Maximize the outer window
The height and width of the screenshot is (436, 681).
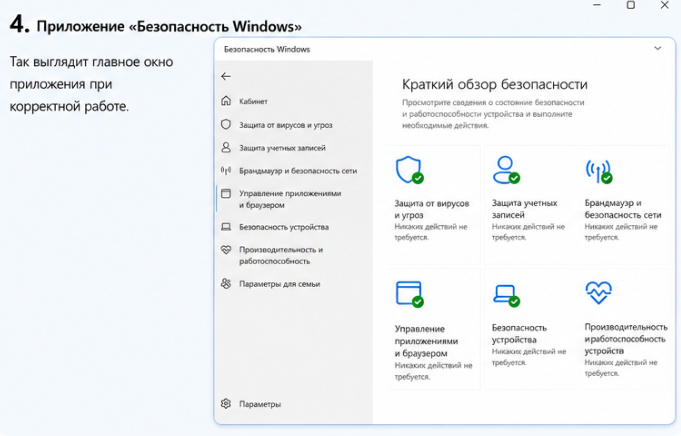click(x=631, y=5)
